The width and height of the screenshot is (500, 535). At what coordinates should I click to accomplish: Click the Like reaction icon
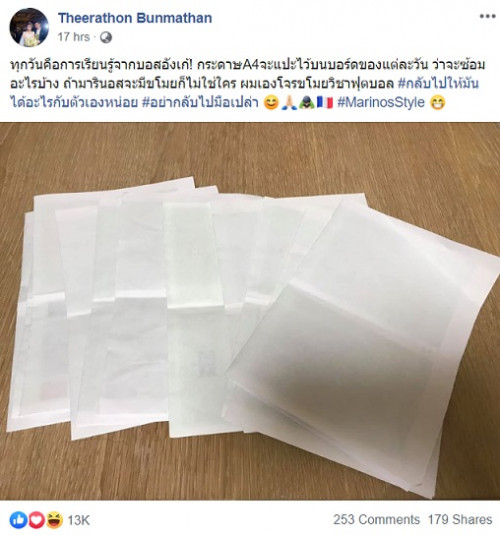[18, 520]
